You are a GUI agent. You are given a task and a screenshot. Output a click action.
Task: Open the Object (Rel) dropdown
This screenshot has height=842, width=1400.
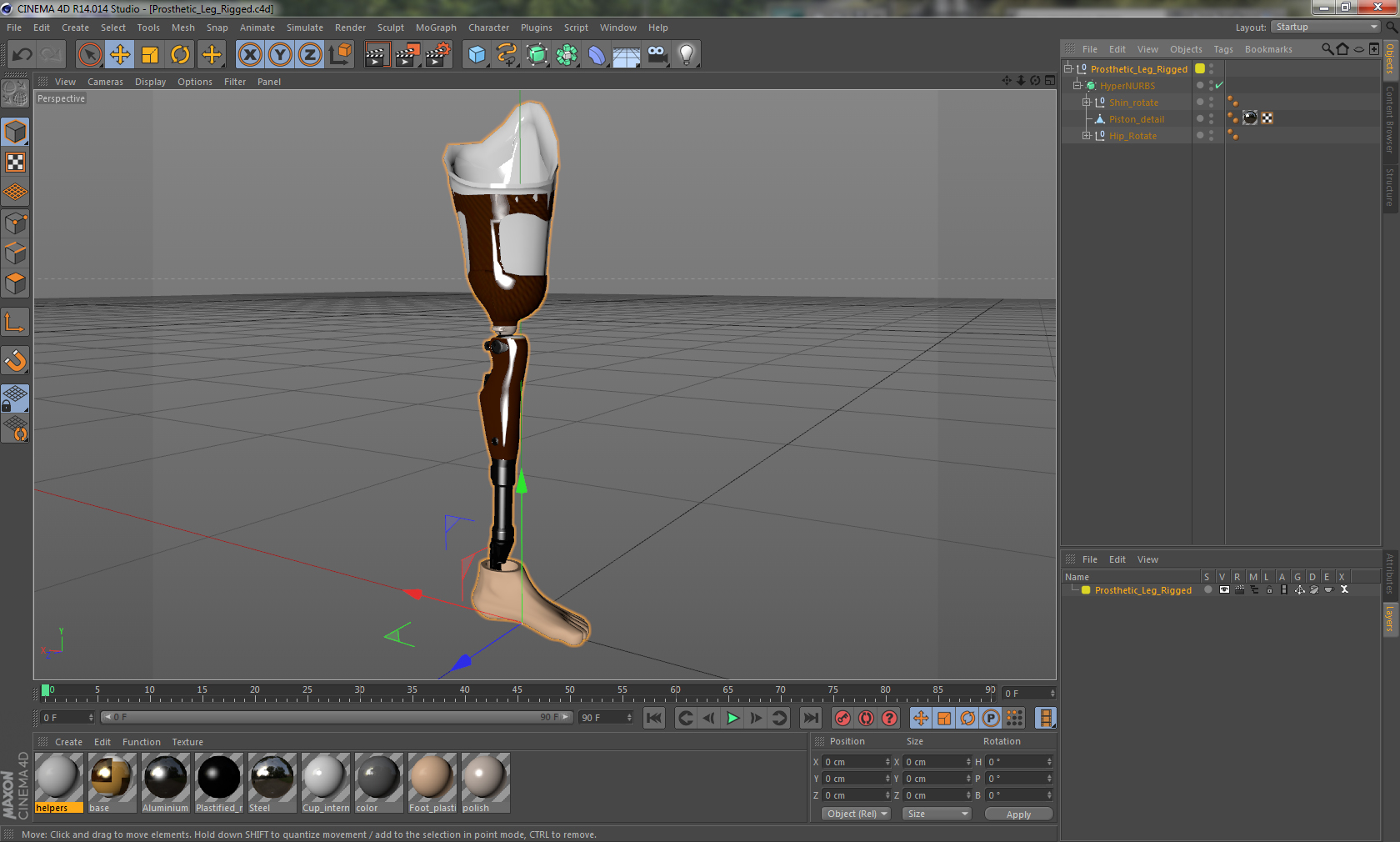click(855, 814)
